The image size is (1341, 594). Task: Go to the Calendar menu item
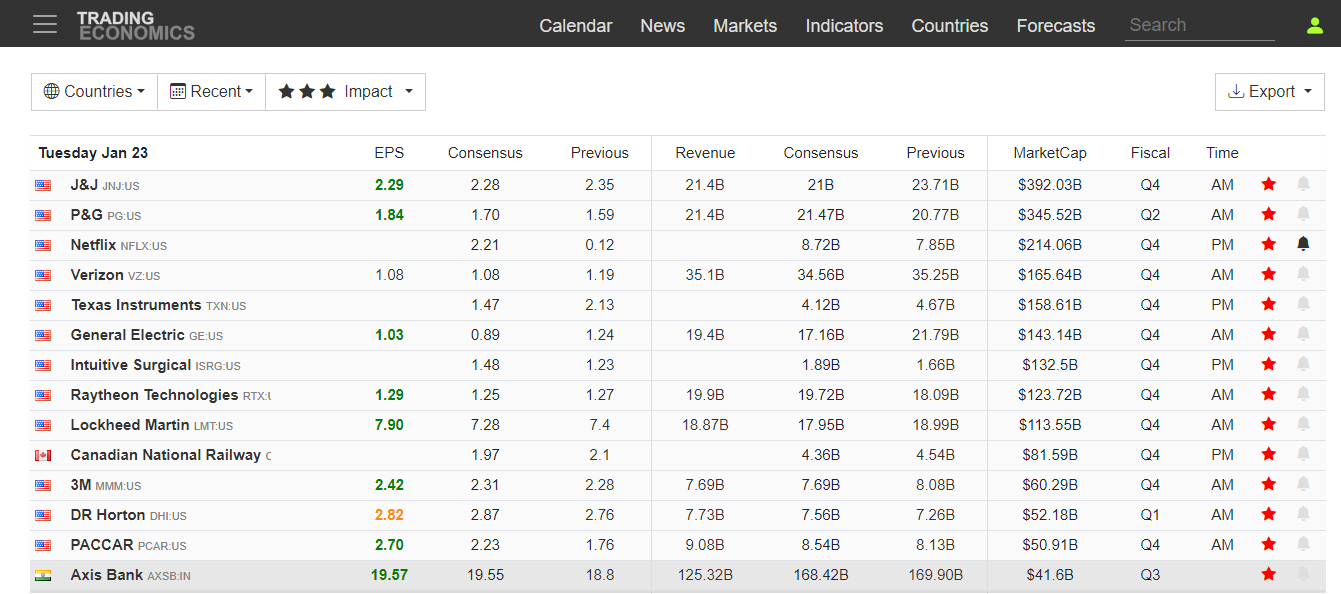coord(575,26)
